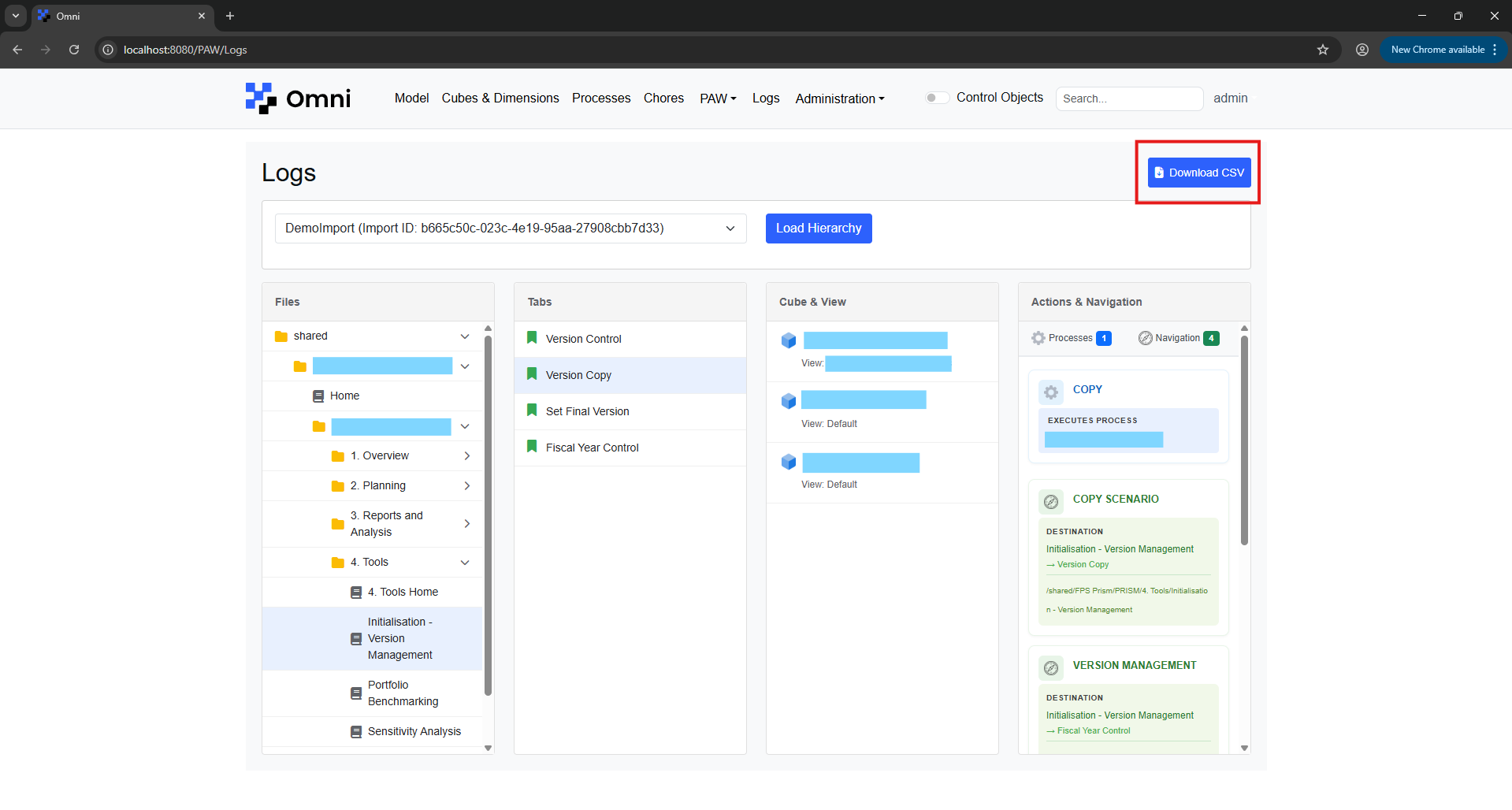This screenshot has height=810, width=1512.
Task: Click the Home page file icon
Action: [318, 396]
